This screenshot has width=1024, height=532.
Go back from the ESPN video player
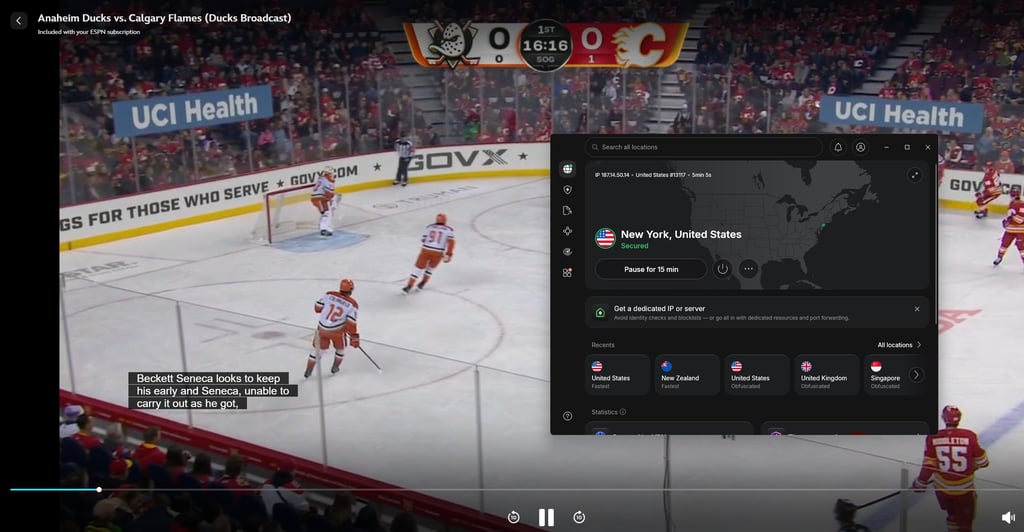click(x=19, y=21)
